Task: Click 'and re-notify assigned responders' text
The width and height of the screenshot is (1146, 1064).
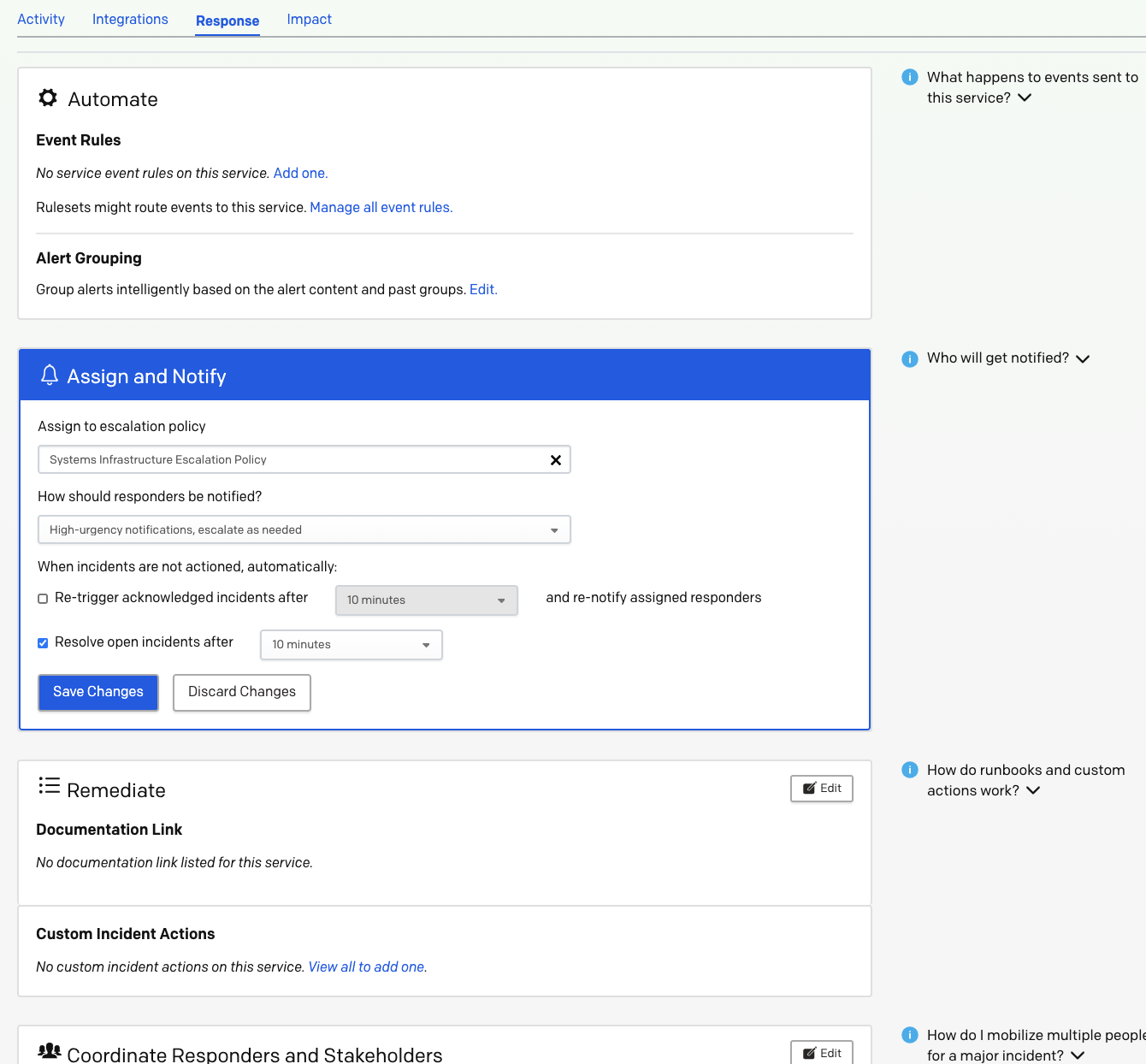Action: coord(653,597)
